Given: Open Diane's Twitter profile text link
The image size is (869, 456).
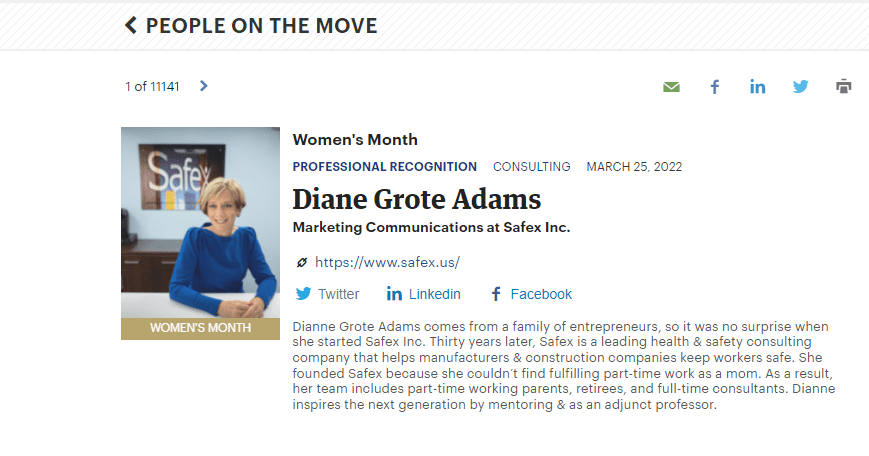Looking at the screenshot, I should pyautogui.click(x=338, y=294).
